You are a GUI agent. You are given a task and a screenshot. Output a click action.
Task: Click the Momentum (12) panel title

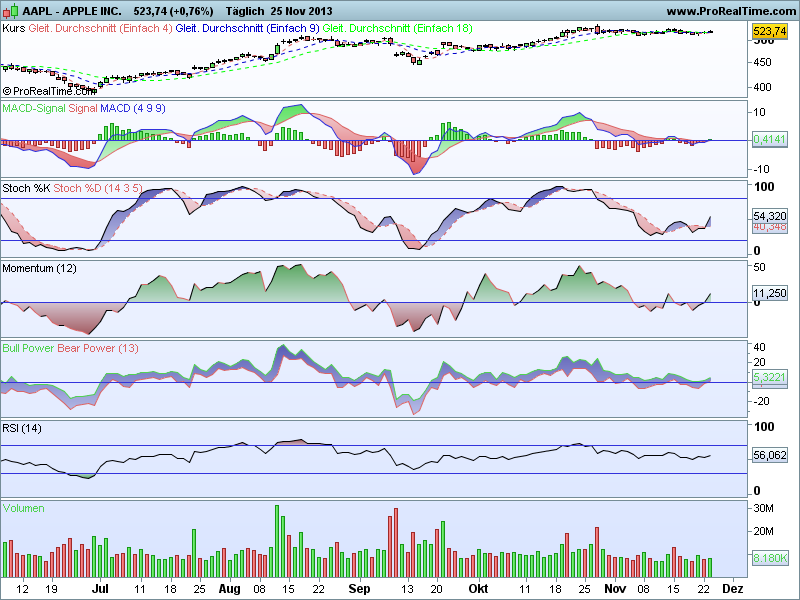click(39, 268)
